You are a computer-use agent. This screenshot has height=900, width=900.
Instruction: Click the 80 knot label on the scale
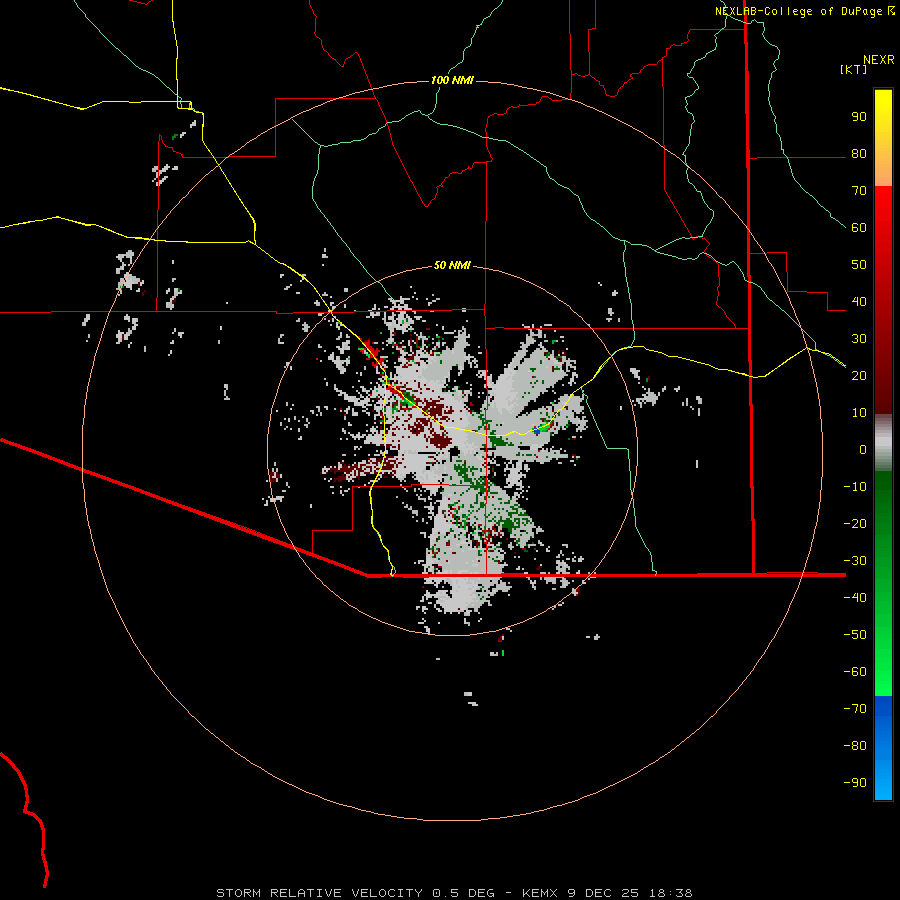tap(859, 153)
